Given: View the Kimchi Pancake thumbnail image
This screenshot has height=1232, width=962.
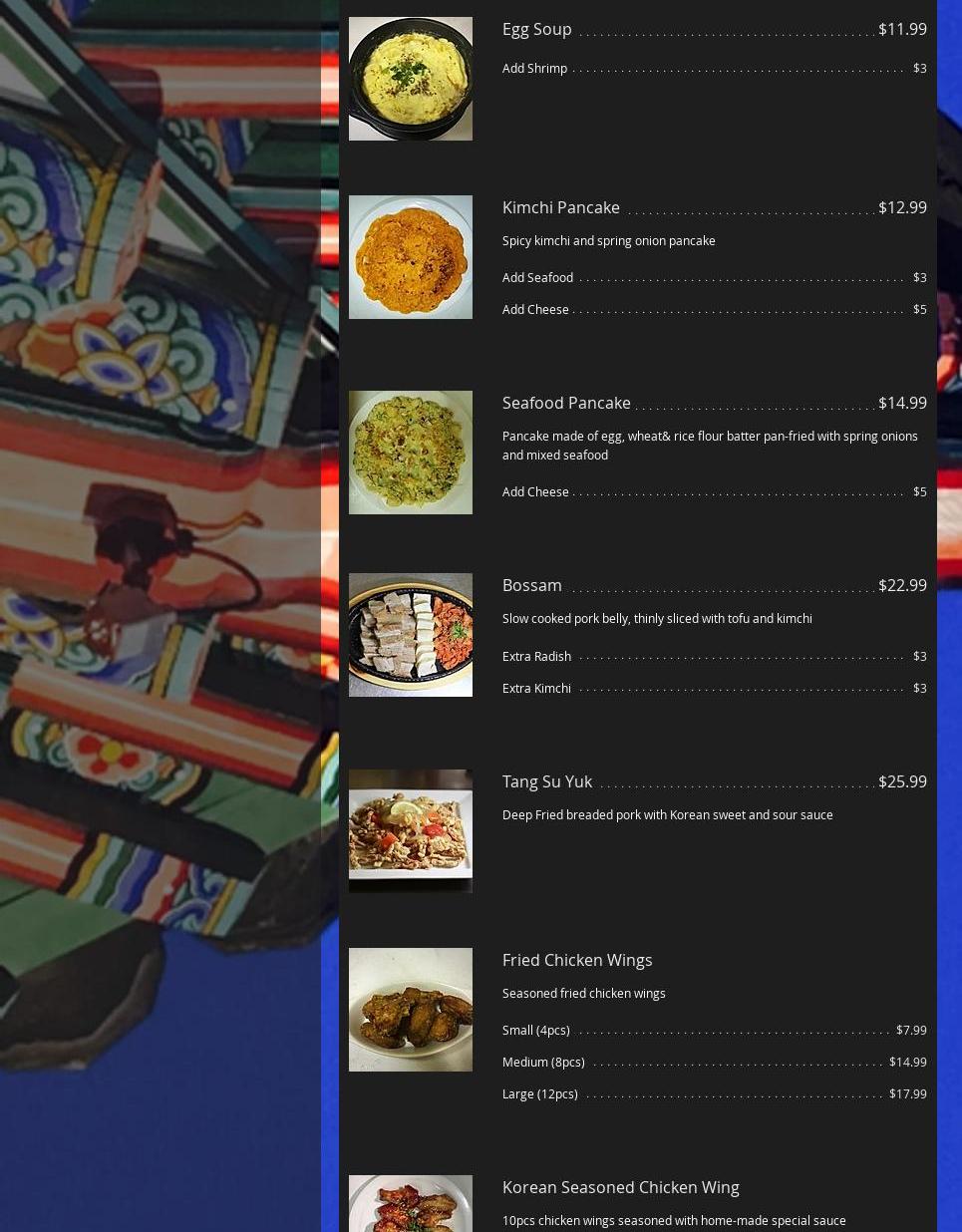Looking at the screenshot, I should (411, 257).
